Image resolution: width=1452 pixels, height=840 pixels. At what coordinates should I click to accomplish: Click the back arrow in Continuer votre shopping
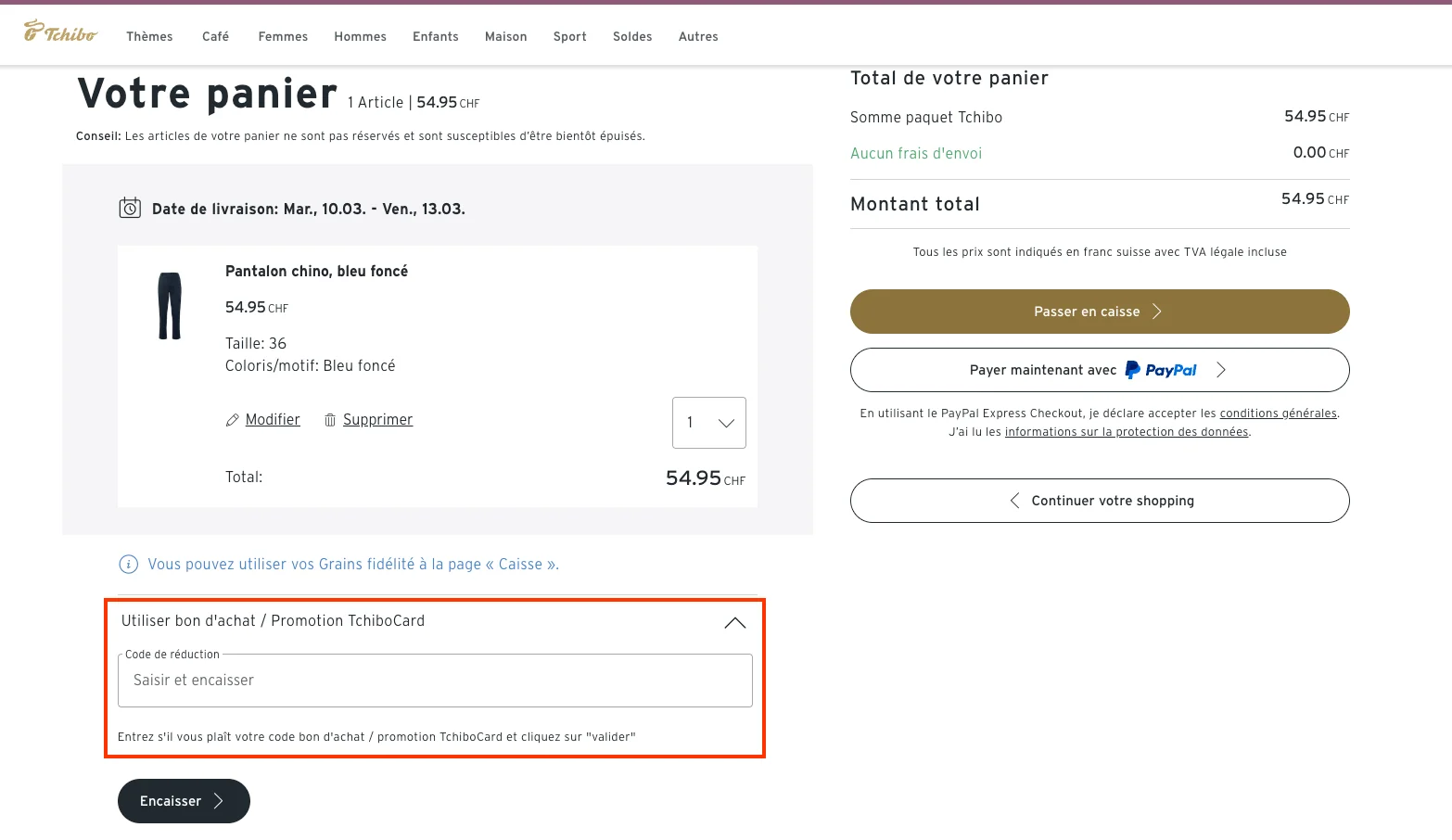click(1014, 500)
